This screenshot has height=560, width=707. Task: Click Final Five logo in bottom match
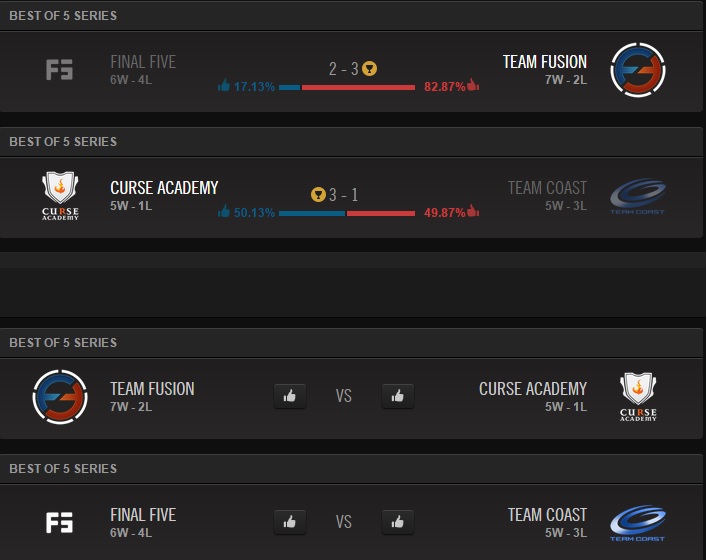click(x=60, y=523)
